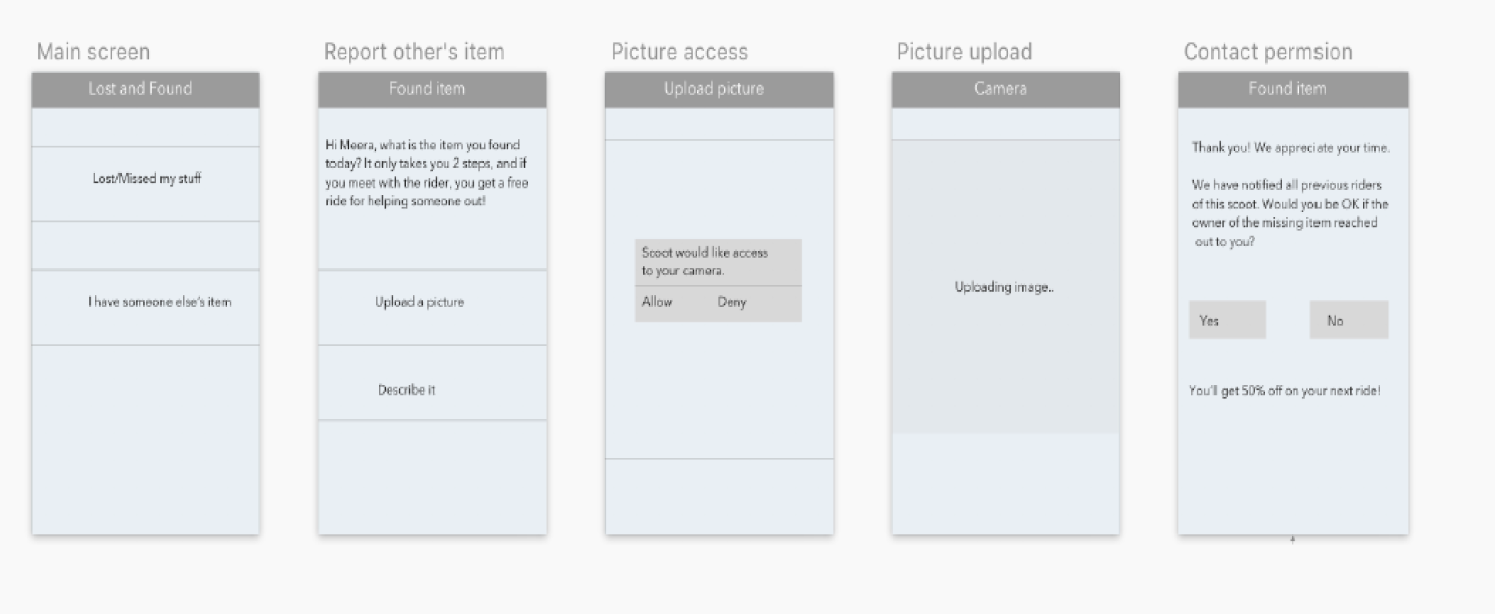Select the Contact permsion title label
1495x614 pixels.
(1268, 52)
